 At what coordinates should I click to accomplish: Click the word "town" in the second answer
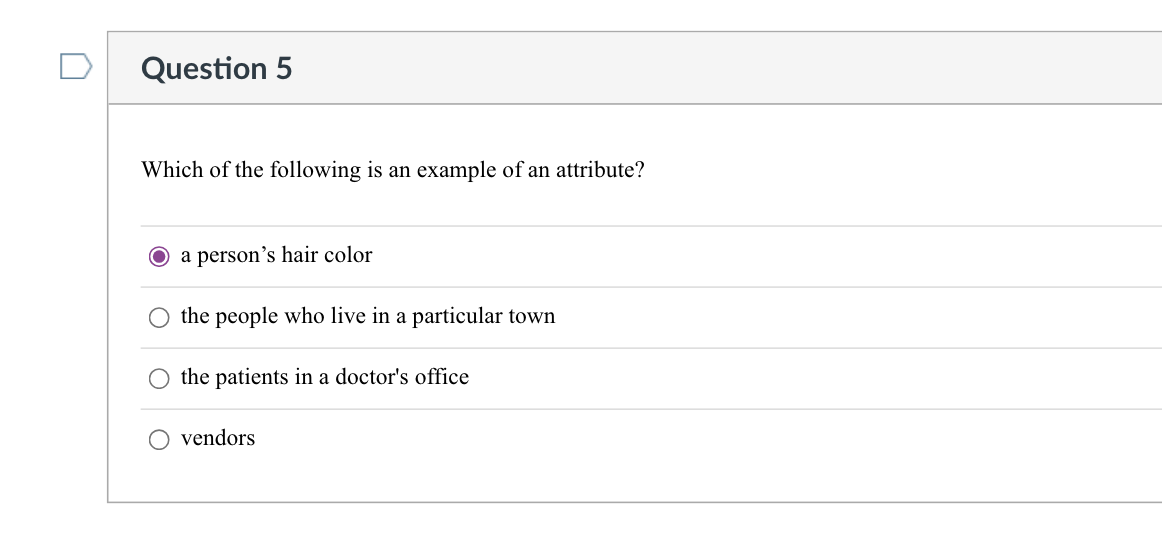[x=531, y=317]
